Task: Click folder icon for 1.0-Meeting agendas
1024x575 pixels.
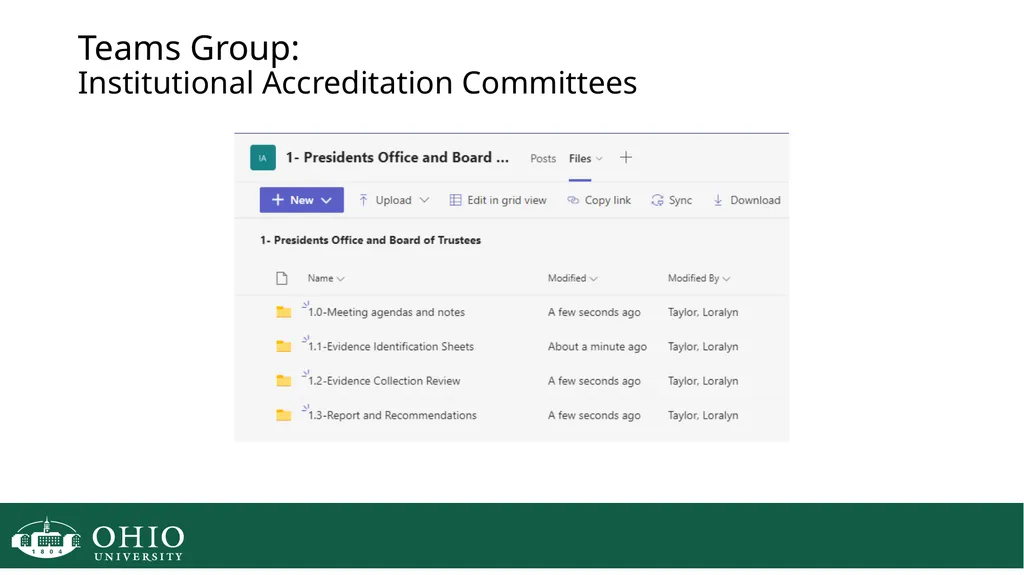Action: pos(283,312)
